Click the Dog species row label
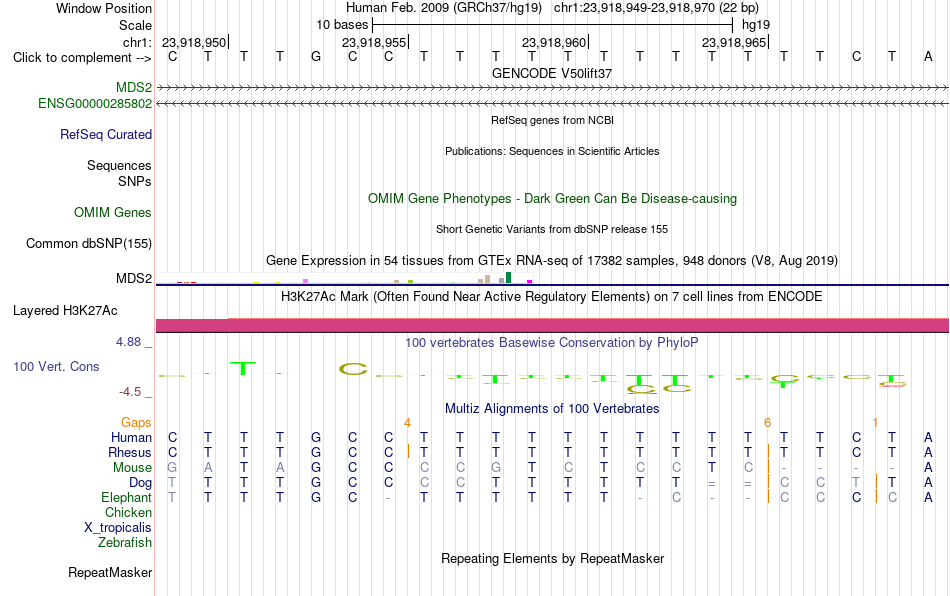The width and height of the screenshot is (950, 596). tap(140, 483)
